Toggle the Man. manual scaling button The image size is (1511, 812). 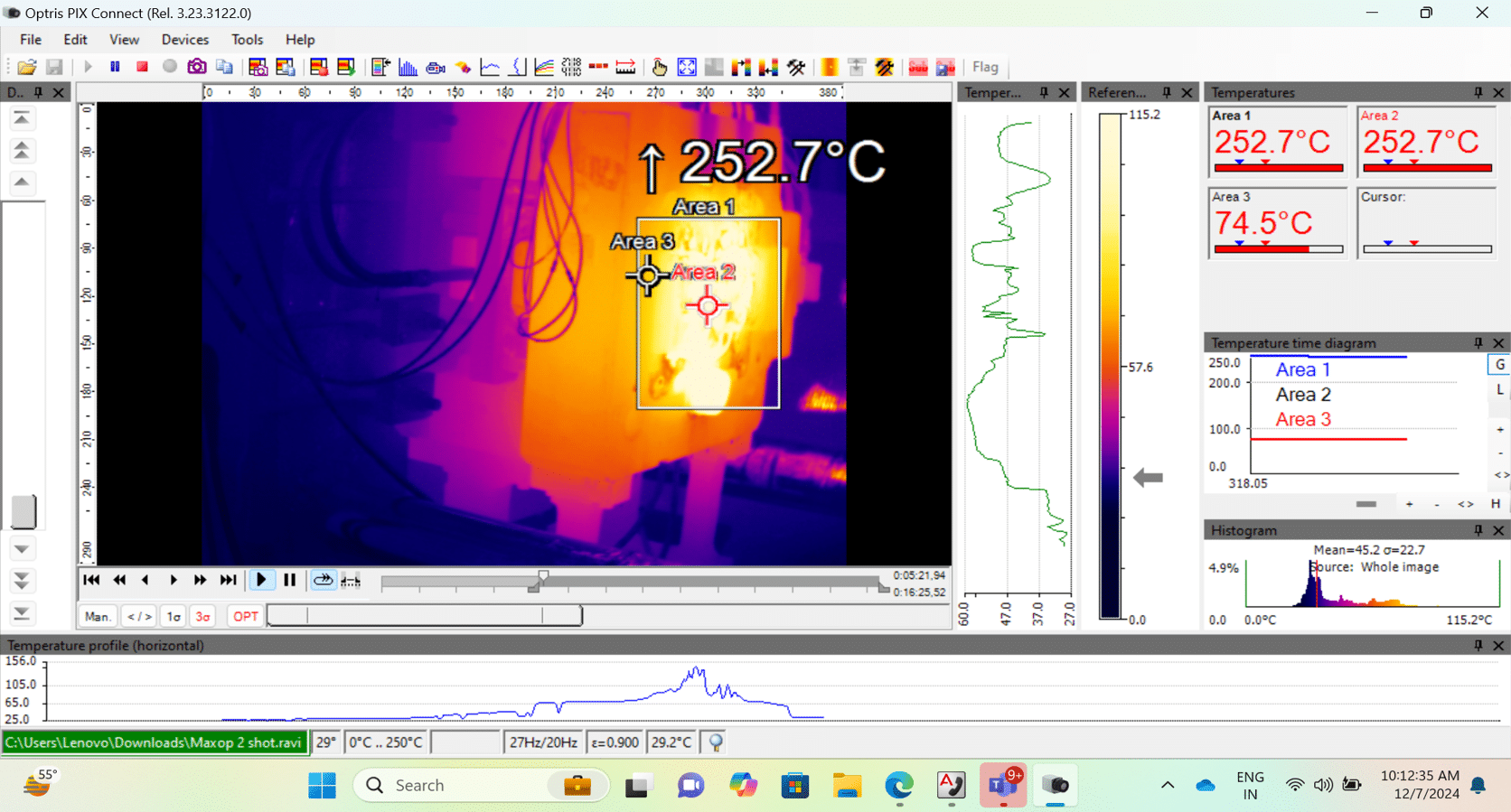[98, 617]
